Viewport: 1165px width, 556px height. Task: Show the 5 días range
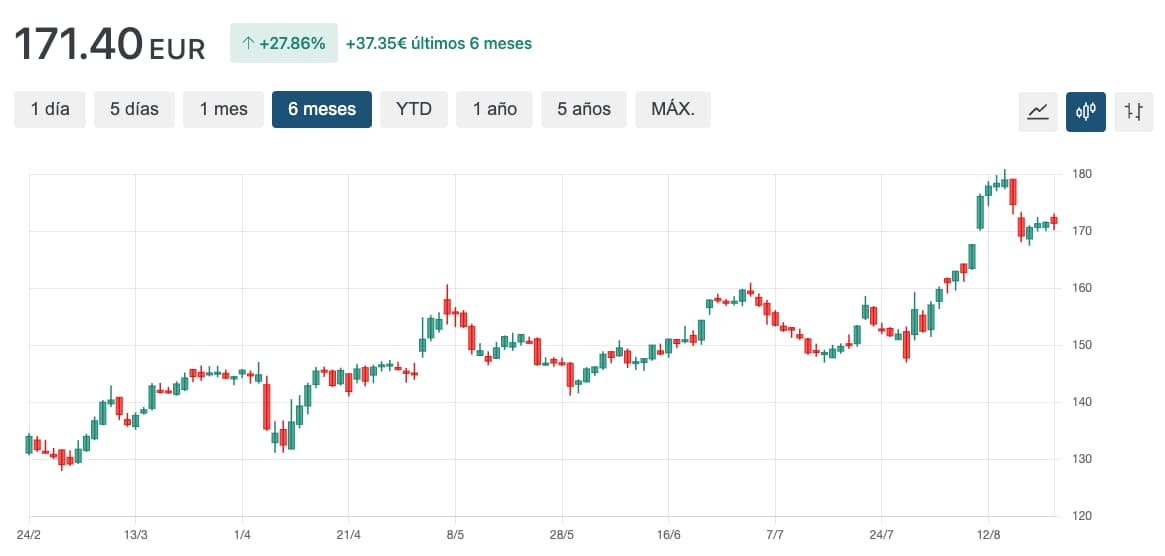(x=134, y=109)
